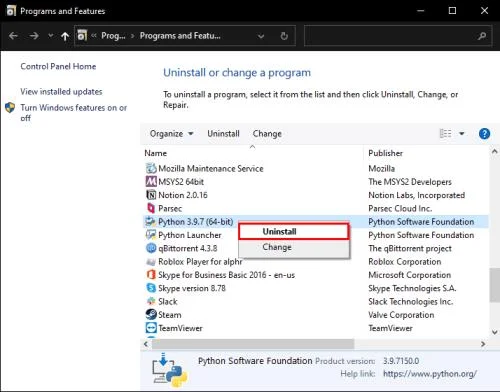Select the Slack icon
500x392 pixels.
[151, 301]
